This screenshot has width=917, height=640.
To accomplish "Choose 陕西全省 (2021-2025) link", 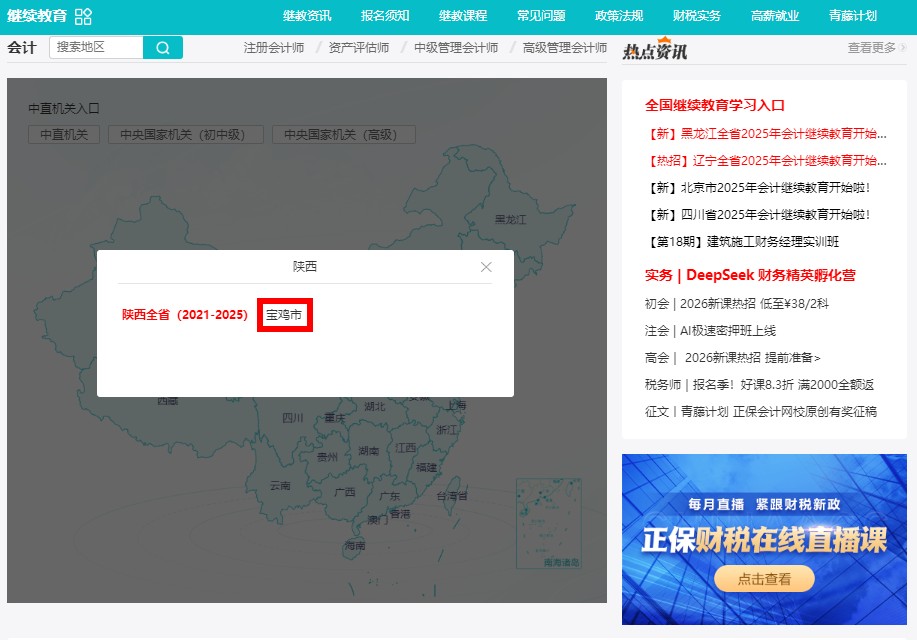I will coord(185,315).
